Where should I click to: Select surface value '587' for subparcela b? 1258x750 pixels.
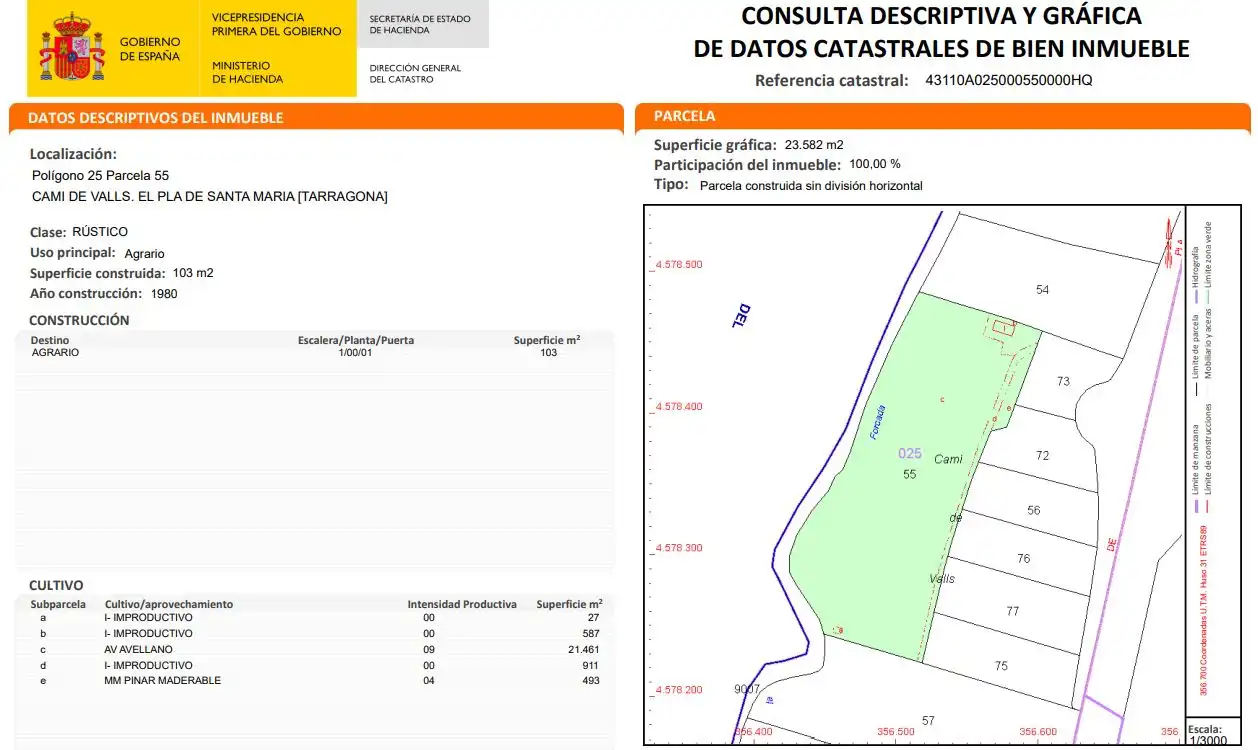591,633
